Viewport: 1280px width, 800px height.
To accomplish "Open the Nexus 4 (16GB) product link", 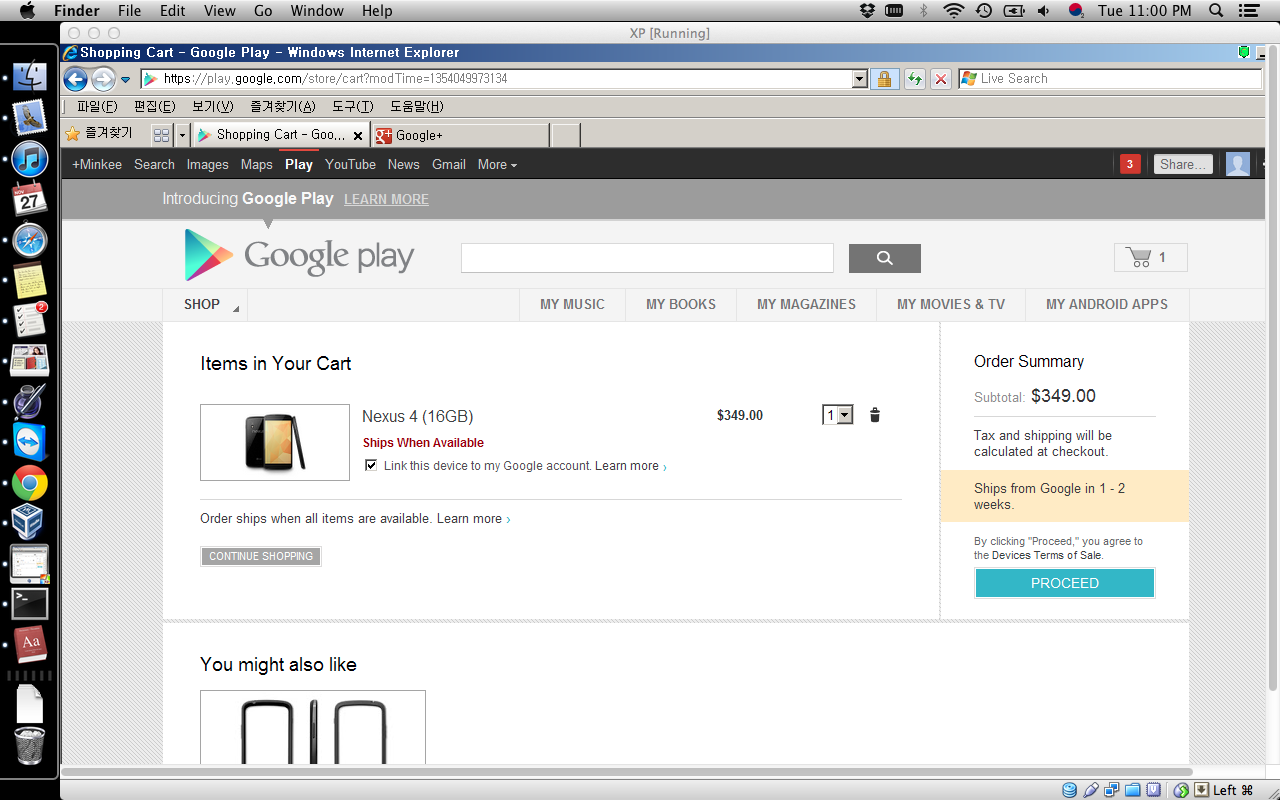I will [x=417, y=416].
